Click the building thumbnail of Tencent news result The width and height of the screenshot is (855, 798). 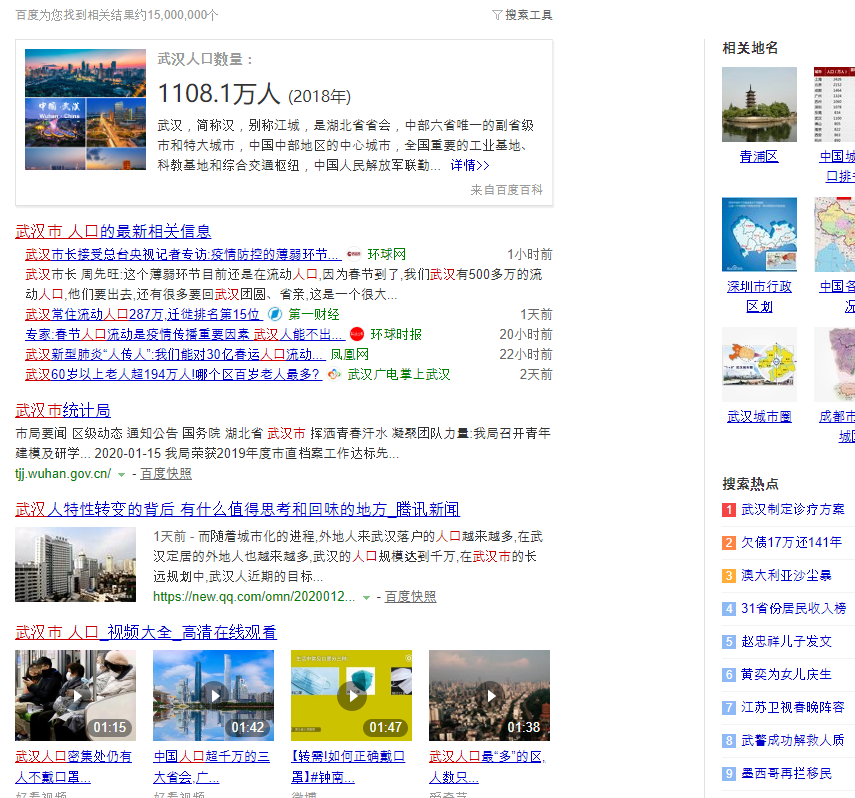75,564
